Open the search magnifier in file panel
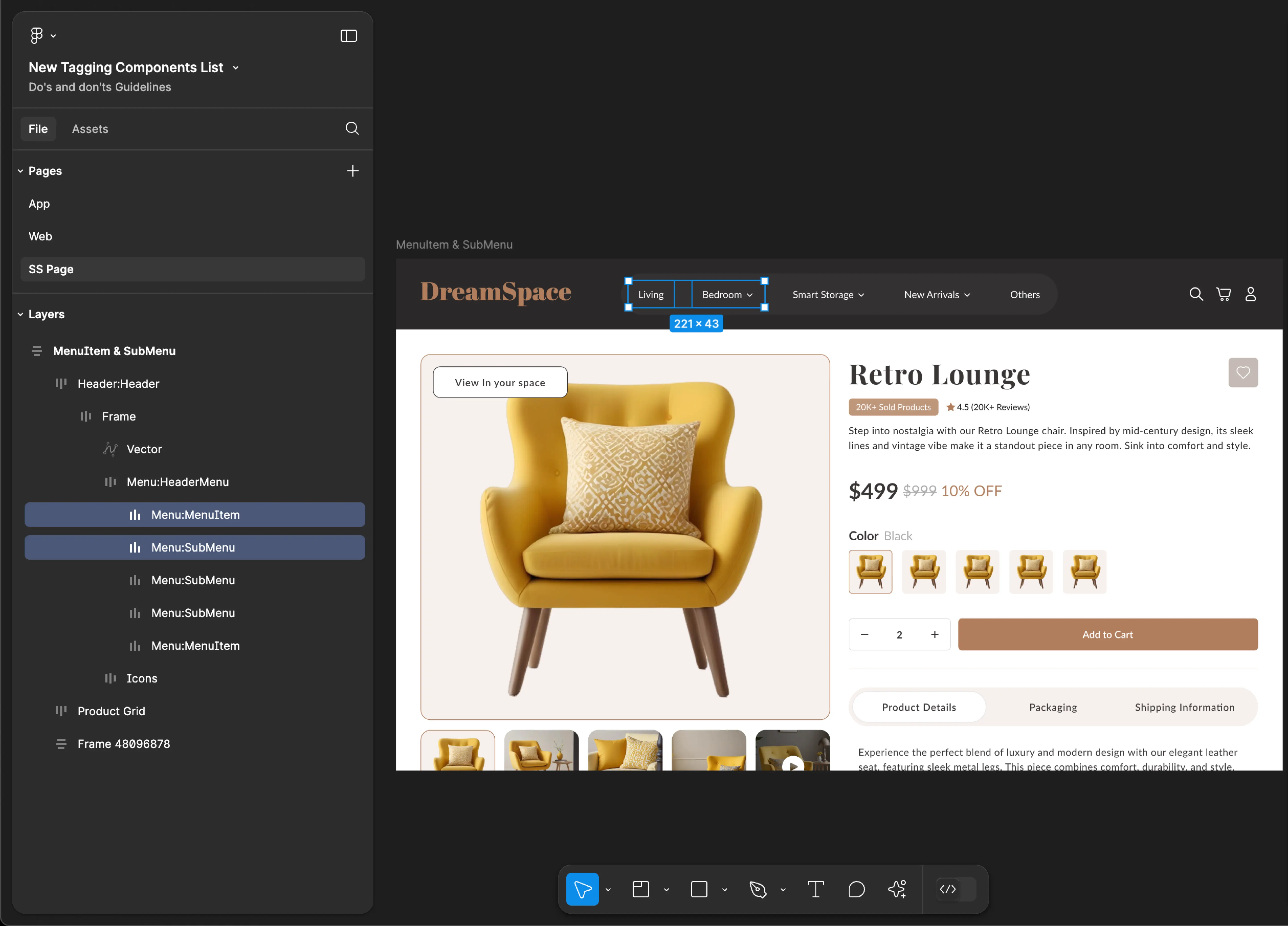The width and height of the screenshot is (1288, 926). click(x=352, y=128)
